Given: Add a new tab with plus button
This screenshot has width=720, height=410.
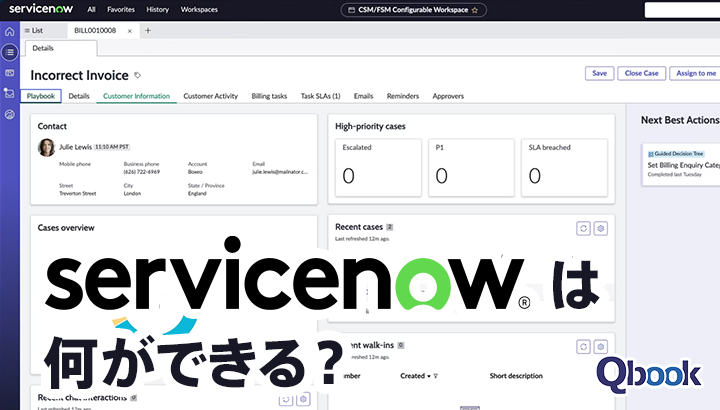Looking at the screenshot, I should (x=148, y=31).
